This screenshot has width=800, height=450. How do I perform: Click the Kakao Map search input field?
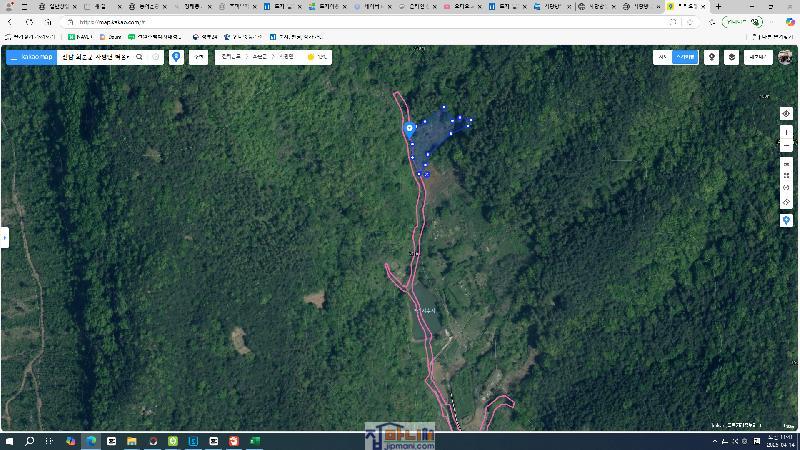[95, 57]
